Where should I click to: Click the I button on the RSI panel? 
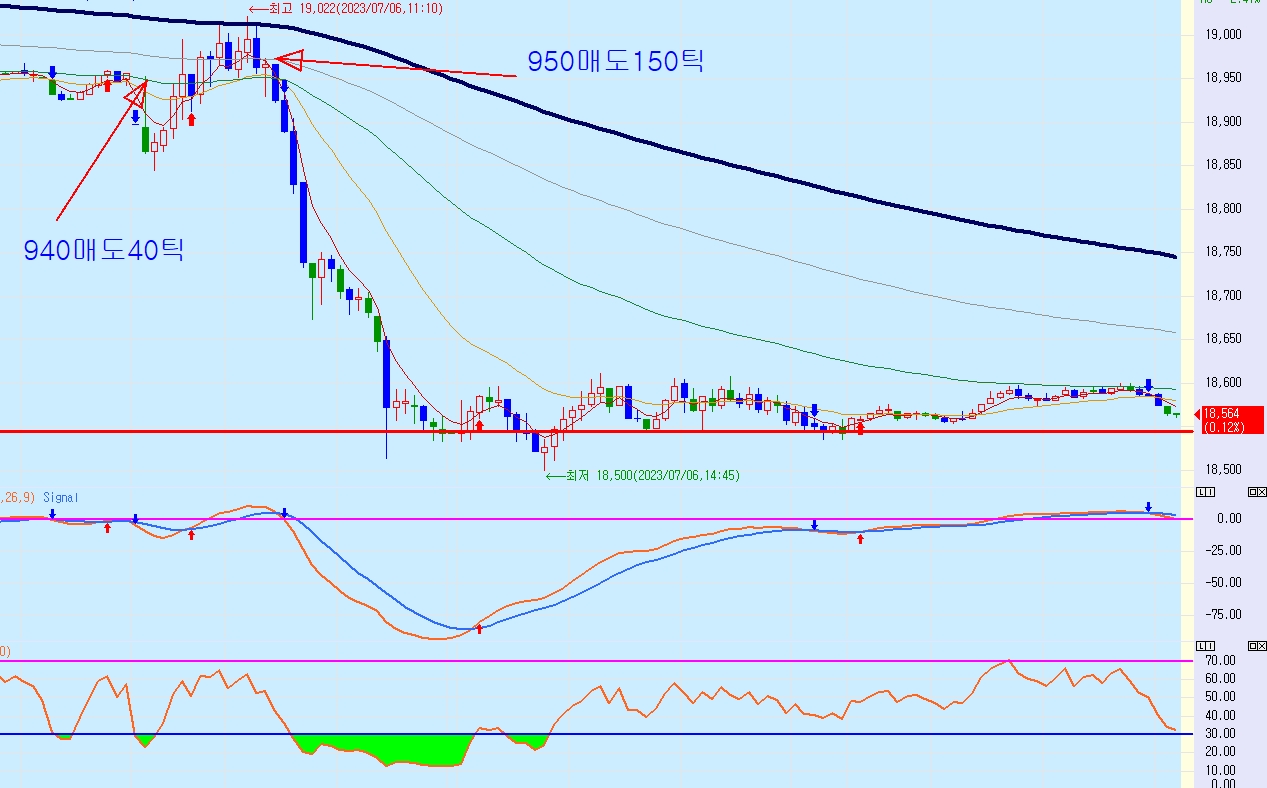coord(1210,646)
